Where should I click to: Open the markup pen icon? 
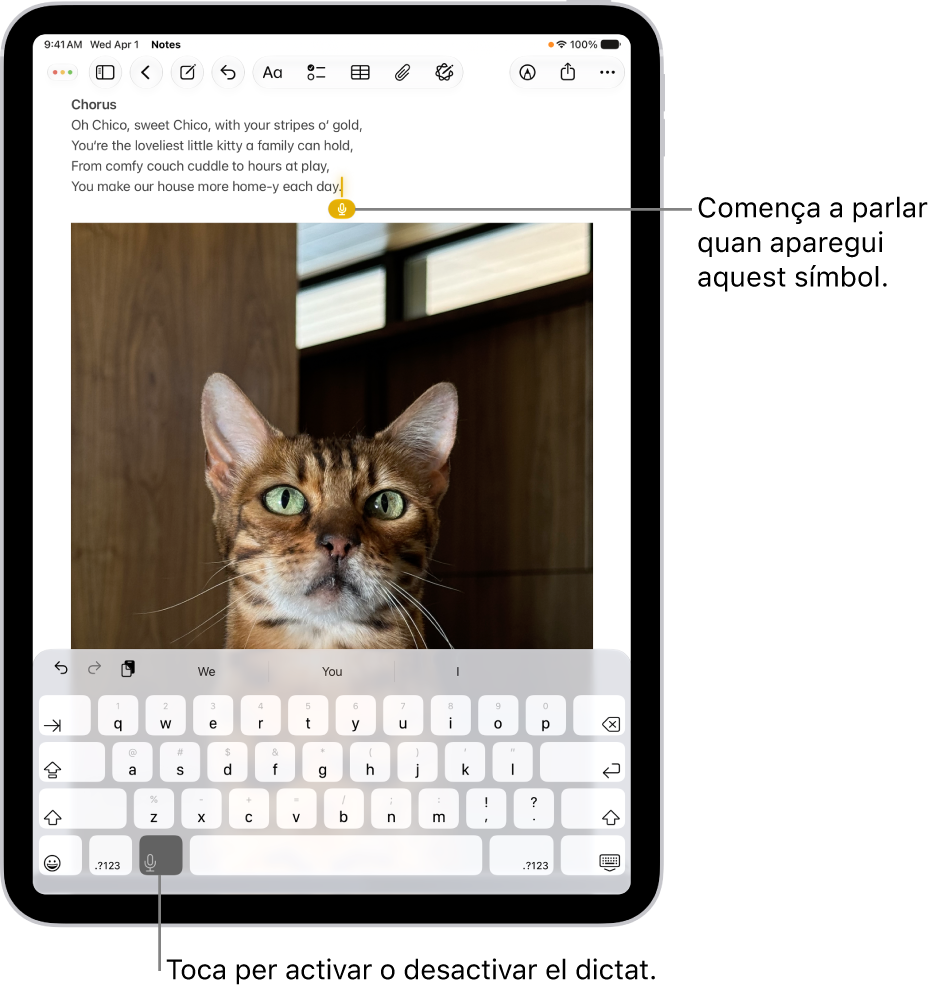tap(527, 73)
